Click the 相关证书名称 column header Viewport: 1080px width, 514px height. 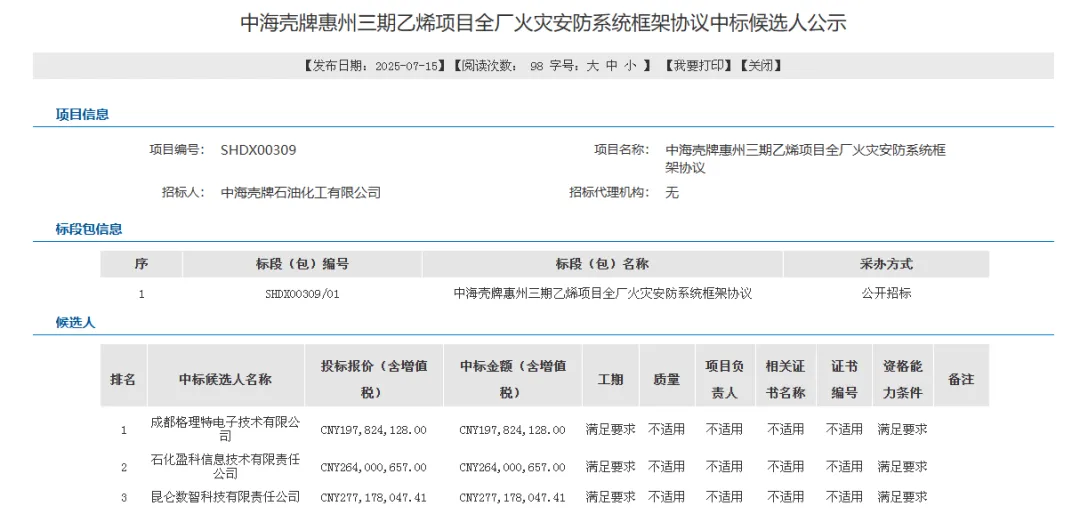[x=786, y=379]
